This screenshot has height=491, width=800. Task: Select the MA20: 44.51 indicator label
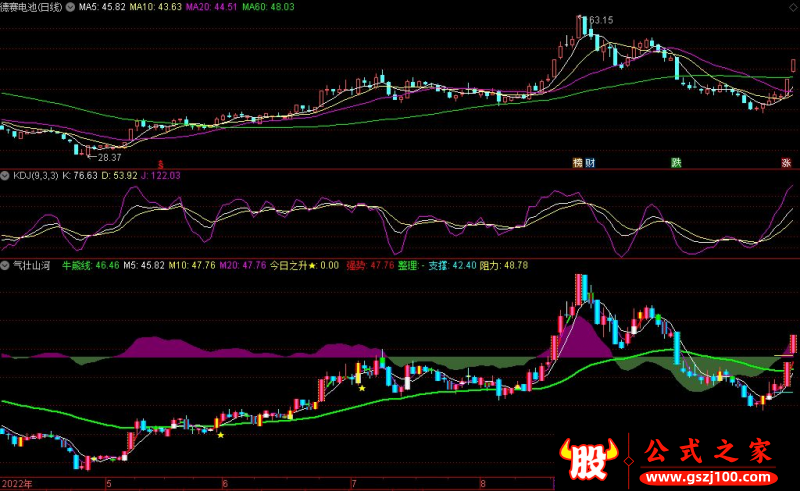pos(212,7)
